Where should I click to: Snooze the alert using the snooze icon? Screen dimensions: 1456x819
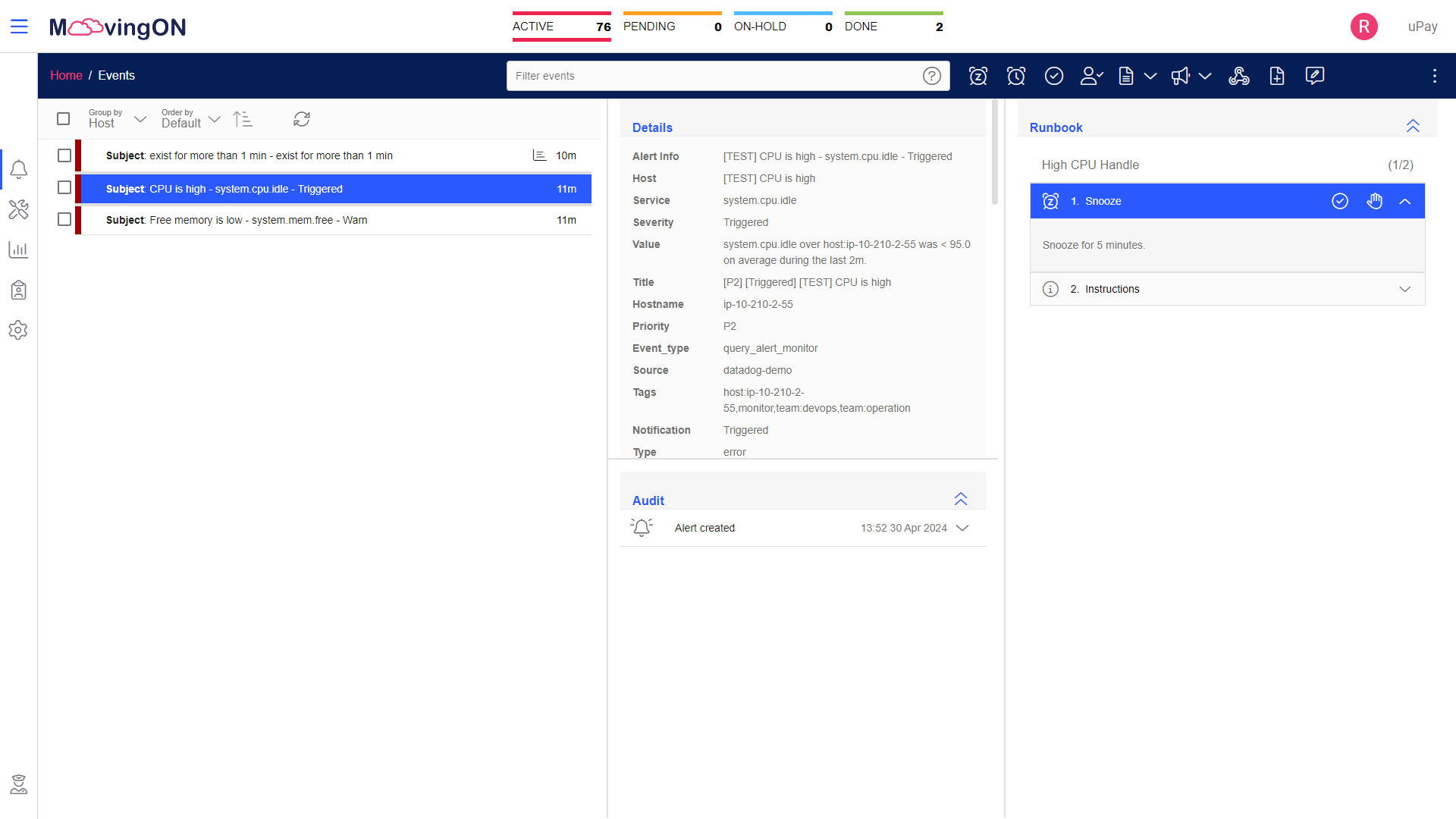pos(978,76)
